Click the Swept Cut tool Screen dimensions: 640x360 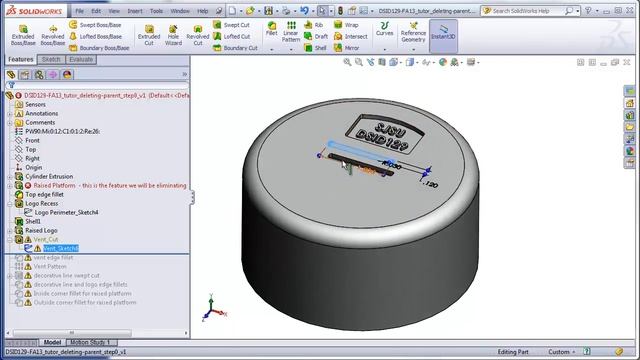(x=231, y=25)
